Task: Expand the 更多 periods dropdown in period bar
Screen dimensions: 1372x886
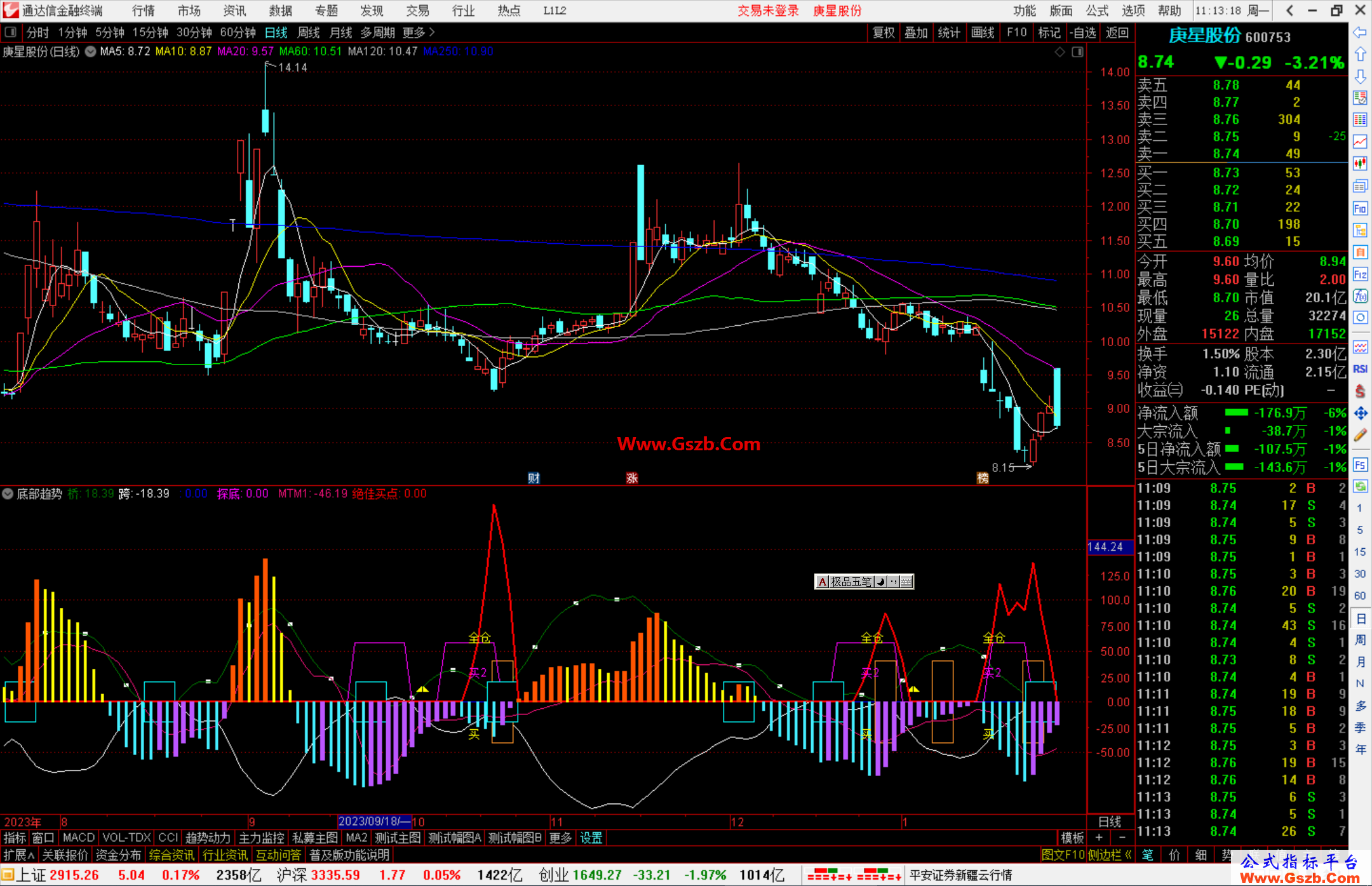Action: pos(419,32)
